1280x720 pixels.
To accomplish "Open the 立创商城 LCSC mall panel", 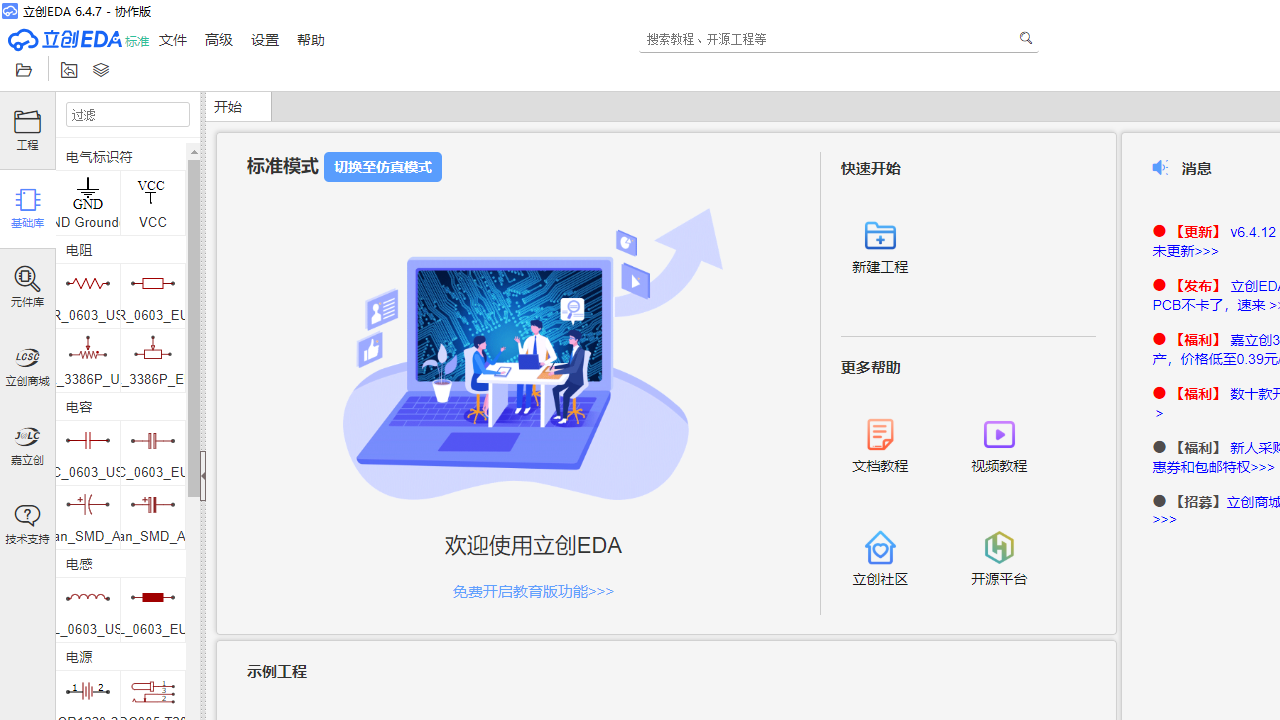I will coord(27,365).
